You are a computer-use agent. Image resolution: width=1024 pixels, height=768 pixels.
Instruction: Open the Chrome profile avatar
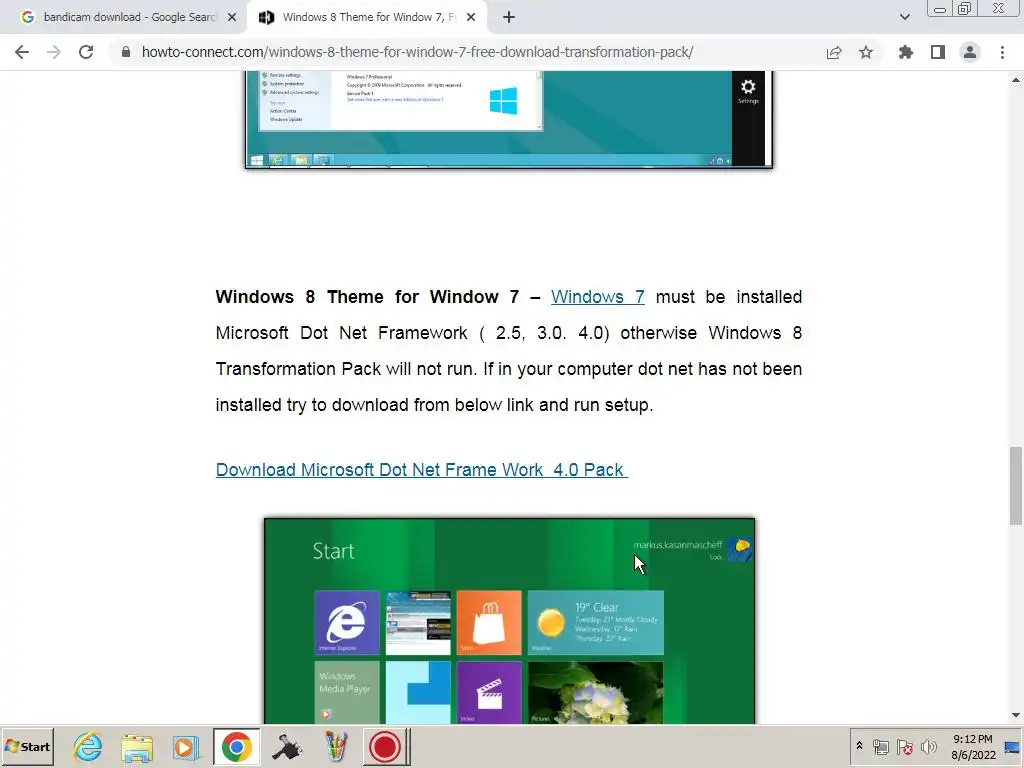coord(970,52)
